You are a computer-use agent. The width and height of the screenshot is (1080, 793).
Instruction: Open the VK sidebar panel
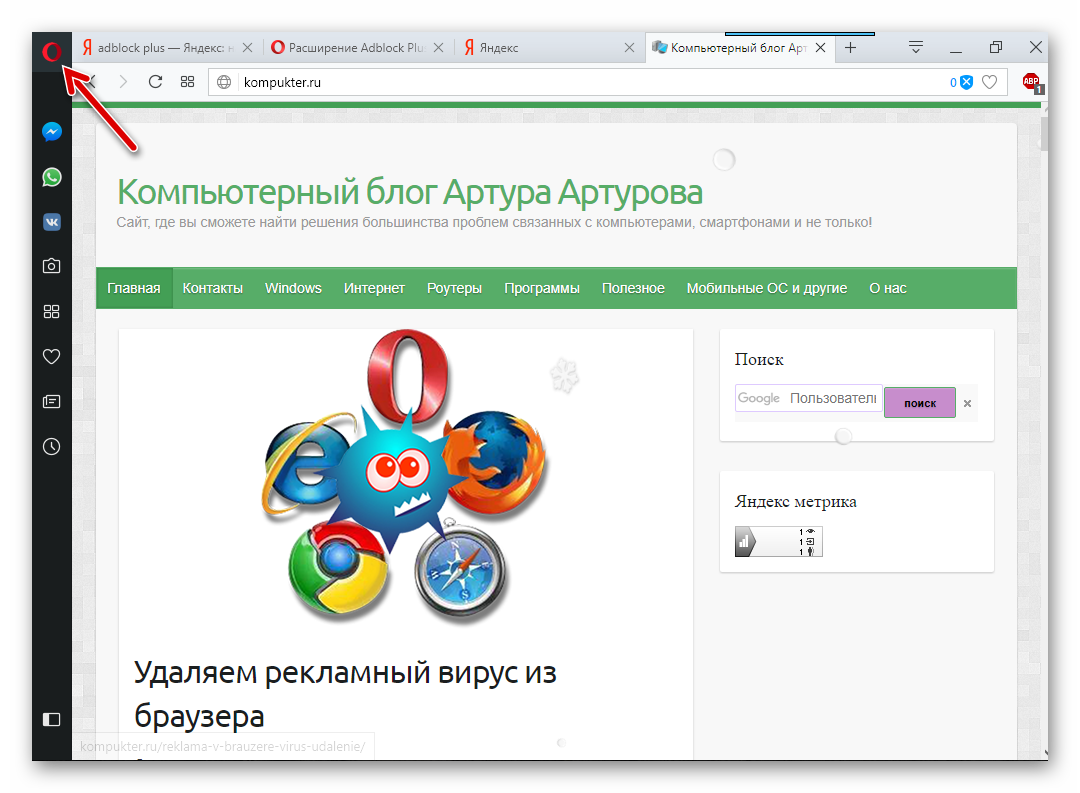(x=52, y=222)
